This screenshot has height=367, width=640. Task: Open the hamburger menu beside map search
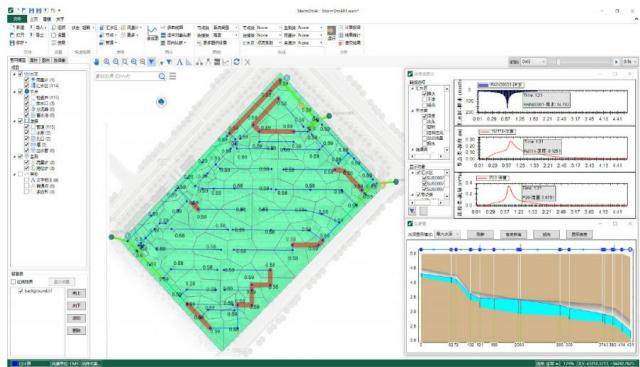pyautogui.click(x=173, y=76)
